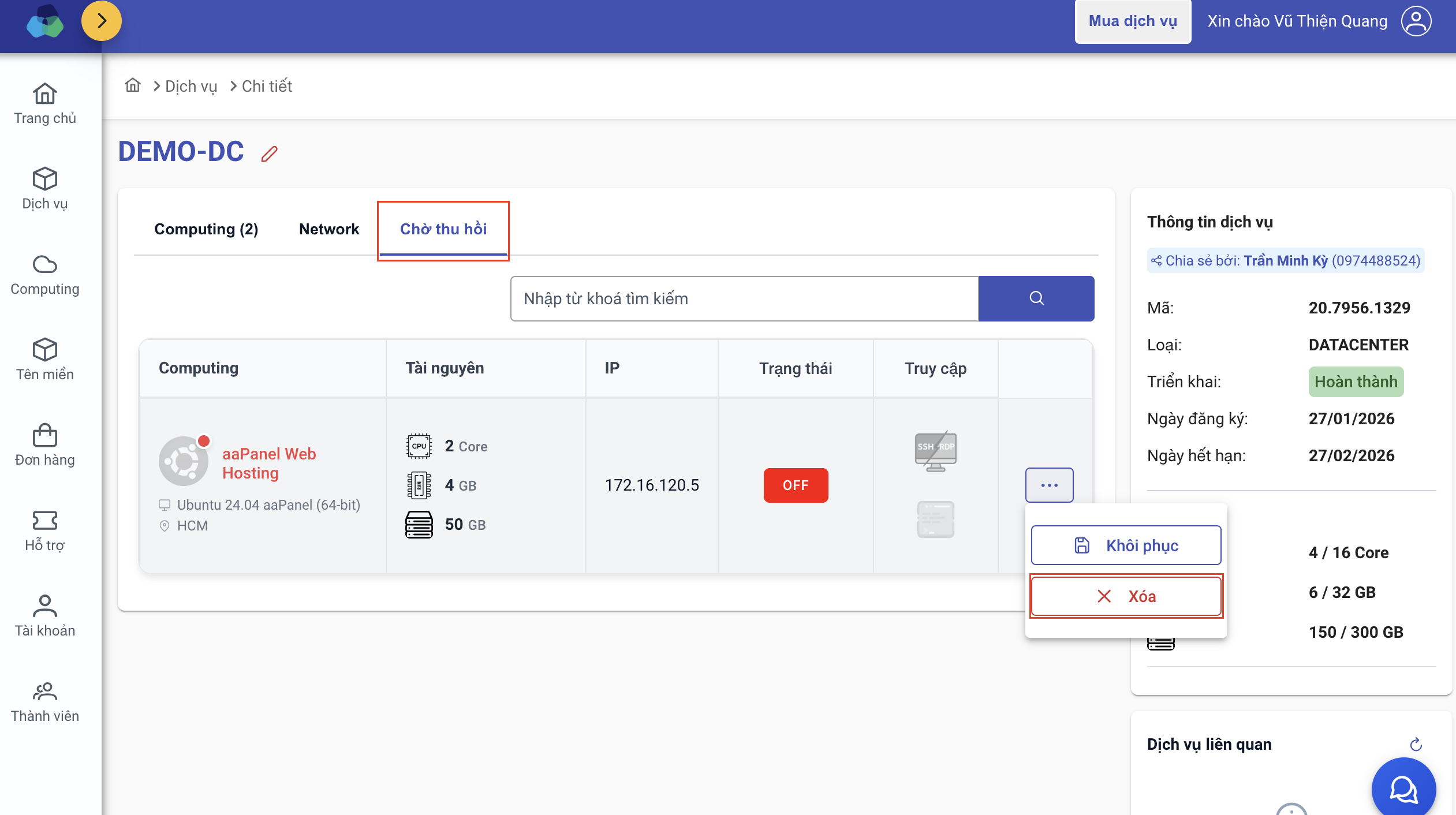Open the Dịch vụ sidebar item
The width and height of the screenshot is (1456, 815).
(45, 189)
